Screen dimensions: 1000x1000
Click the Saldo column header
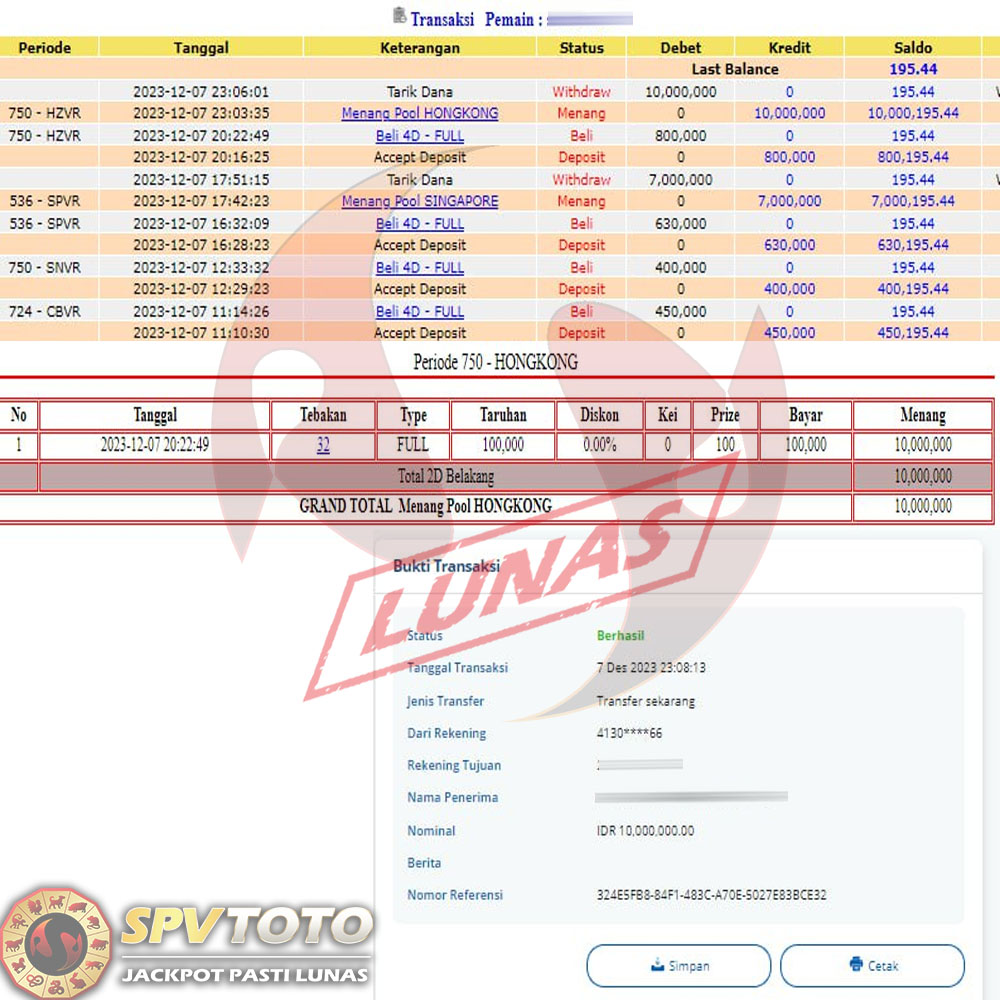[912, 47]
